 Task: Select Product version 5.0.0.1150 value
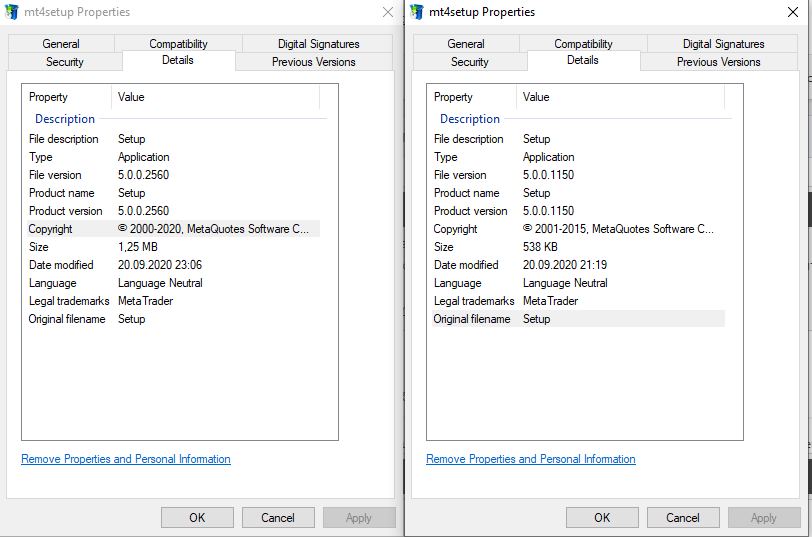tap(548, 211)
